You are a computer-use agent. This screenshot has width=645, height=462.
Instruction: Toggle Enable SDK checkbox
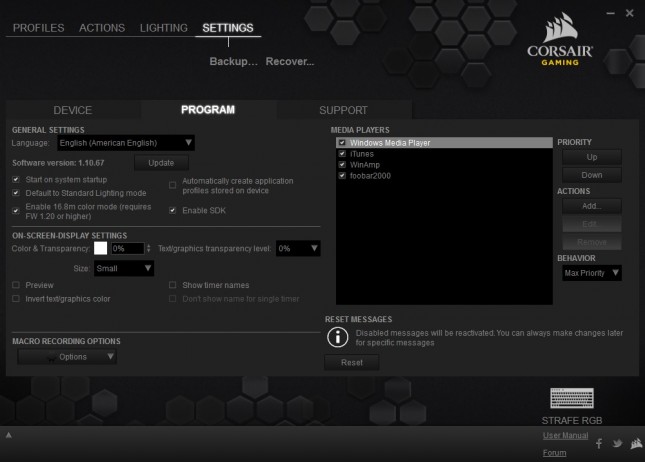point(172,210)
